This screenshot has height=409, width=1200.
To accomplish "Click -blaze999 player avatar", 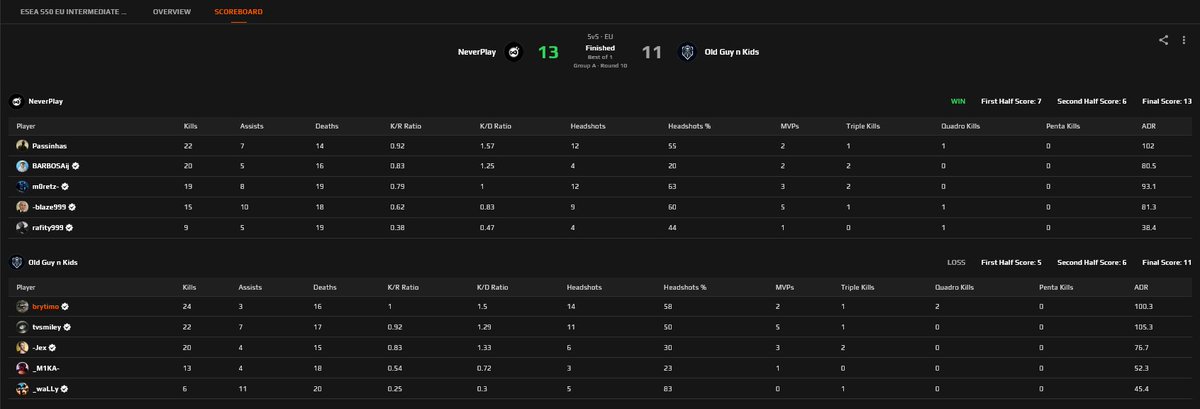I will click(22, 207).
